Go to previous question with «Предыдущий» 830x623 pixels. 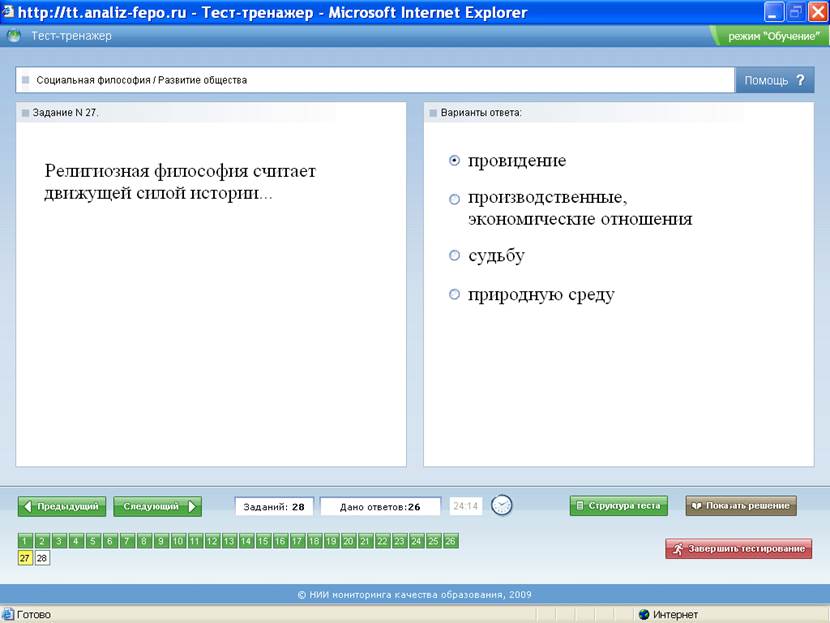click(x=62, y=506)
